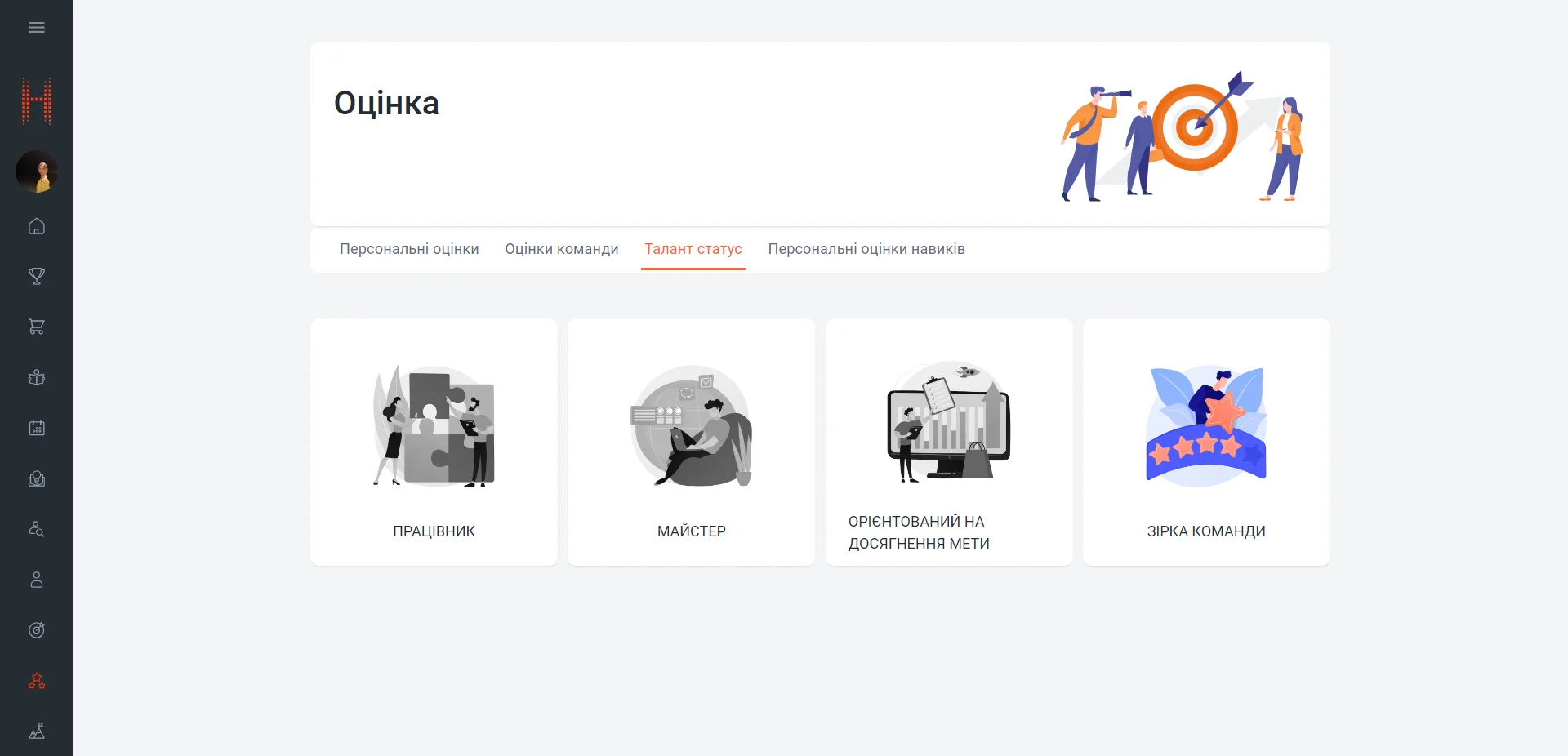Open Персональні оцінки навиків tab
Screen dimensions: 1568x756
tap(866, 249)
